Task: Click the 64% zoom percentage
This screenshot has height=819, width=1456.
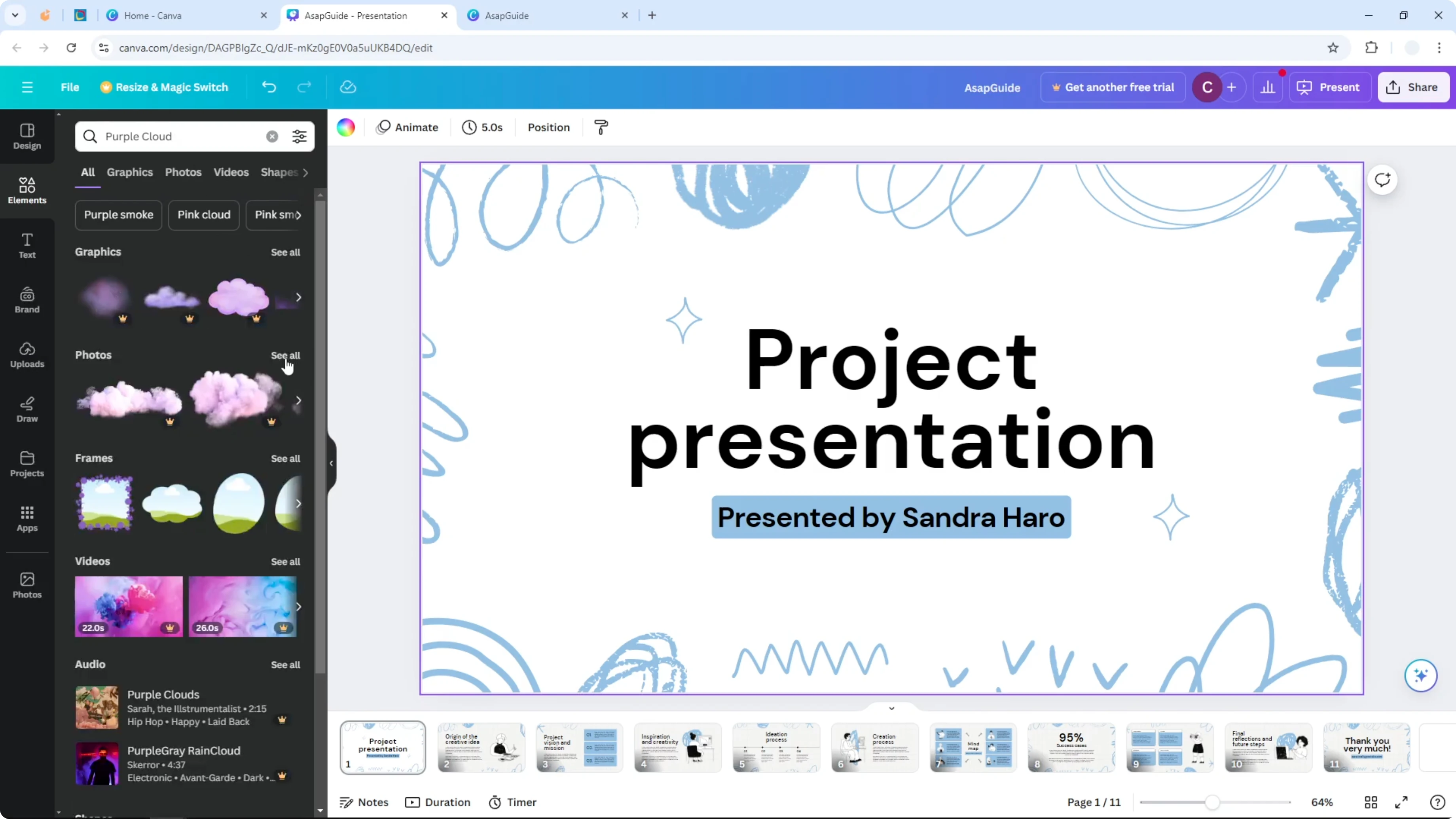Action: (x=1321, y=802)
